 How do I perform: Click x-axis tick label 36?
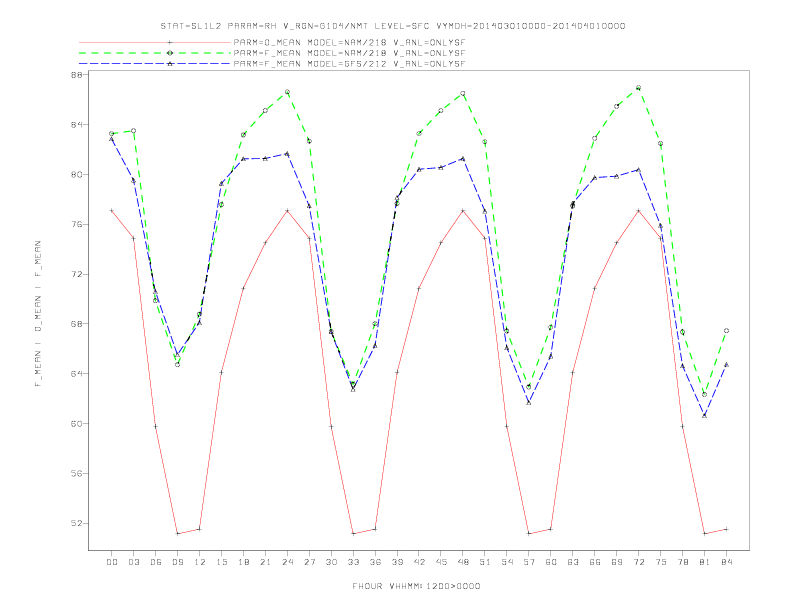[x=375, y=562]
